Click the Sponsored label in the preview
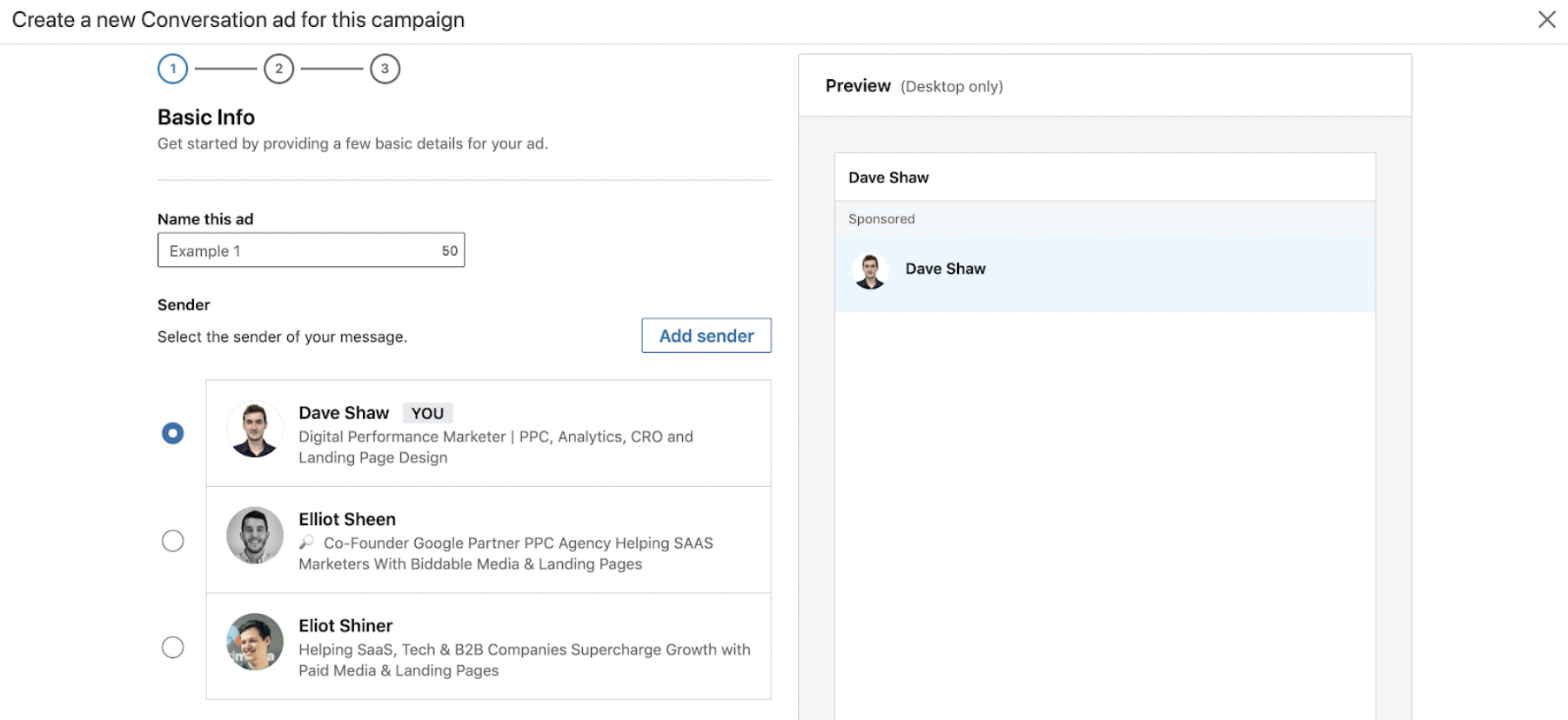1568x720 pixels. coord(881,219)
